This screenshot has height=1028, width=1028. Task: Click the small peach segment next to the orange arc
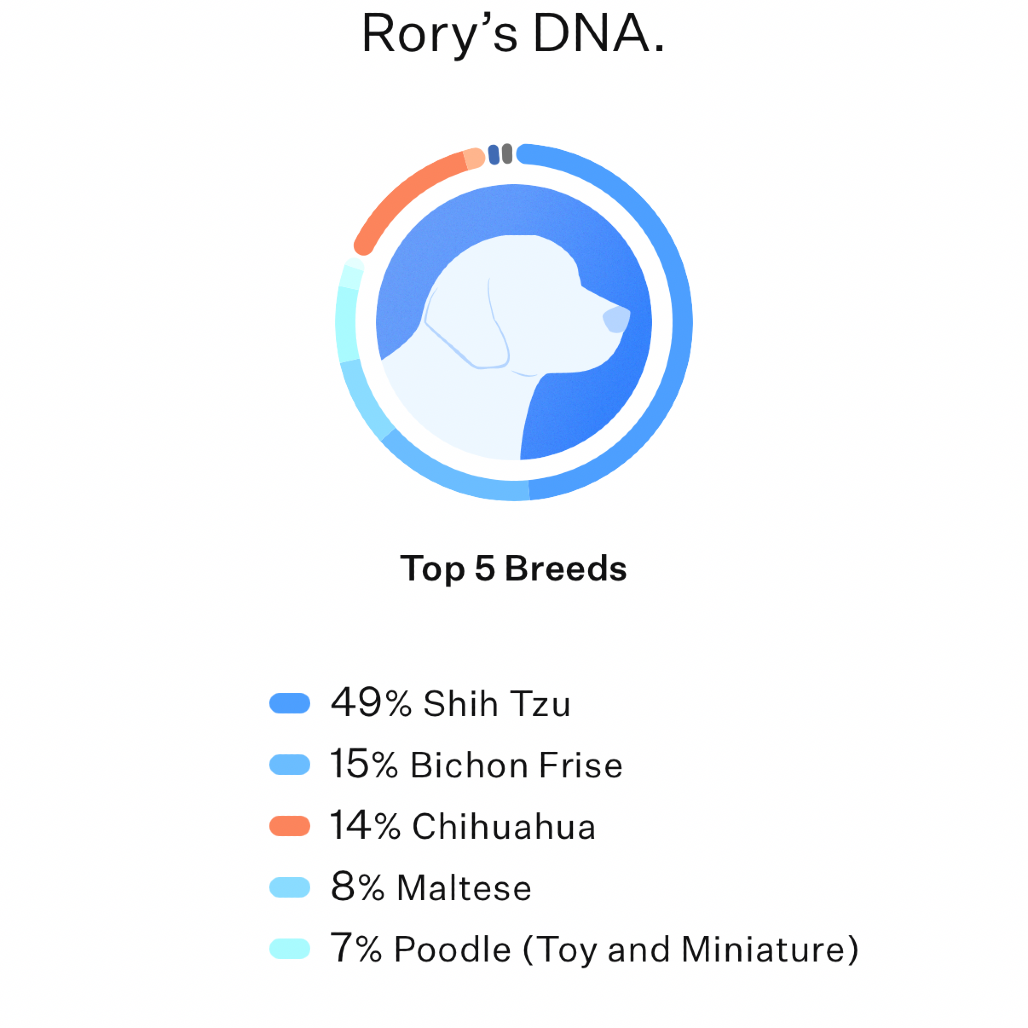click(474, 159)
